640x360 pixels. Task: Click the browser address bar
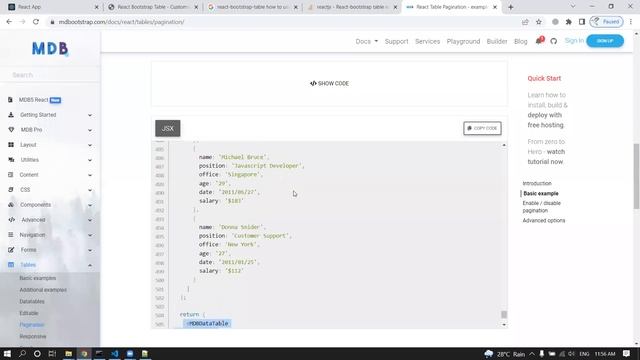282,22
